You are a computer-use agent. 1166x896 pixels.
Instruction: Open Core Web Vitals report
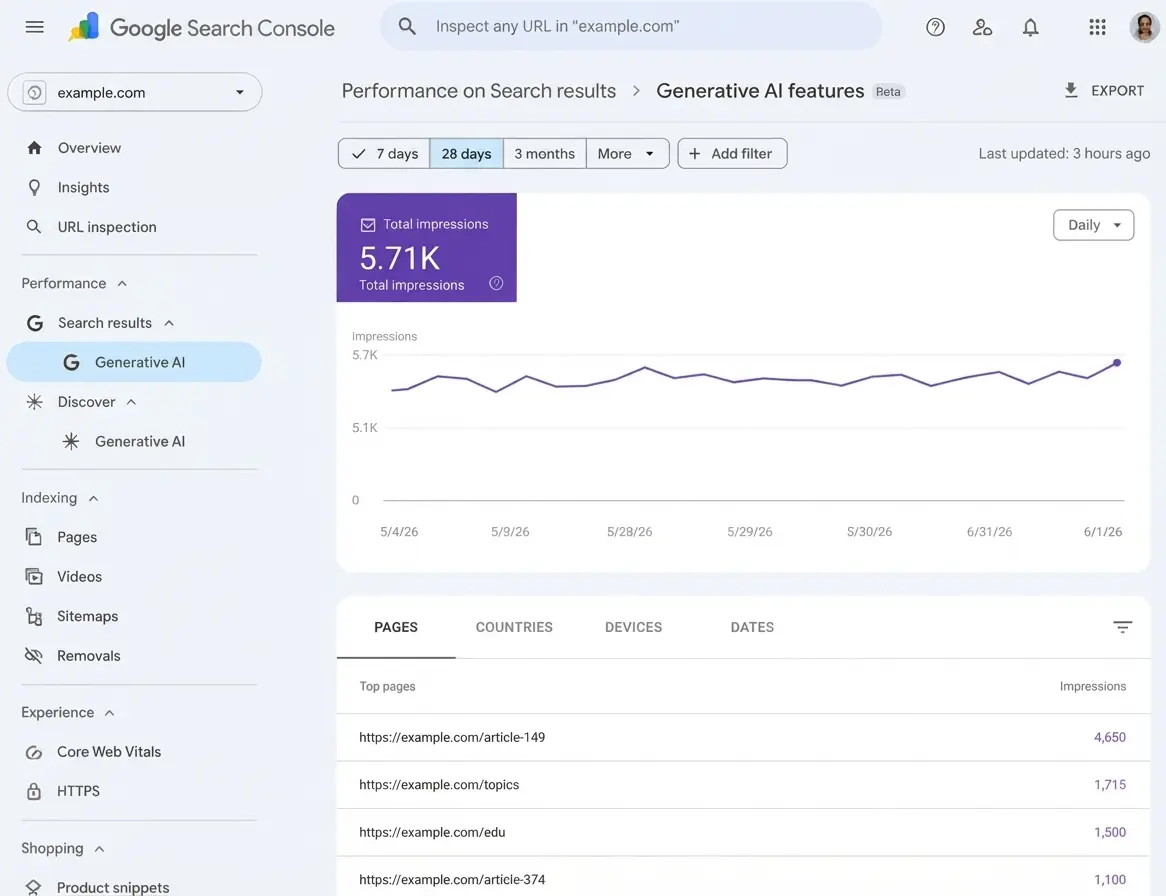(x=109, y=752)
